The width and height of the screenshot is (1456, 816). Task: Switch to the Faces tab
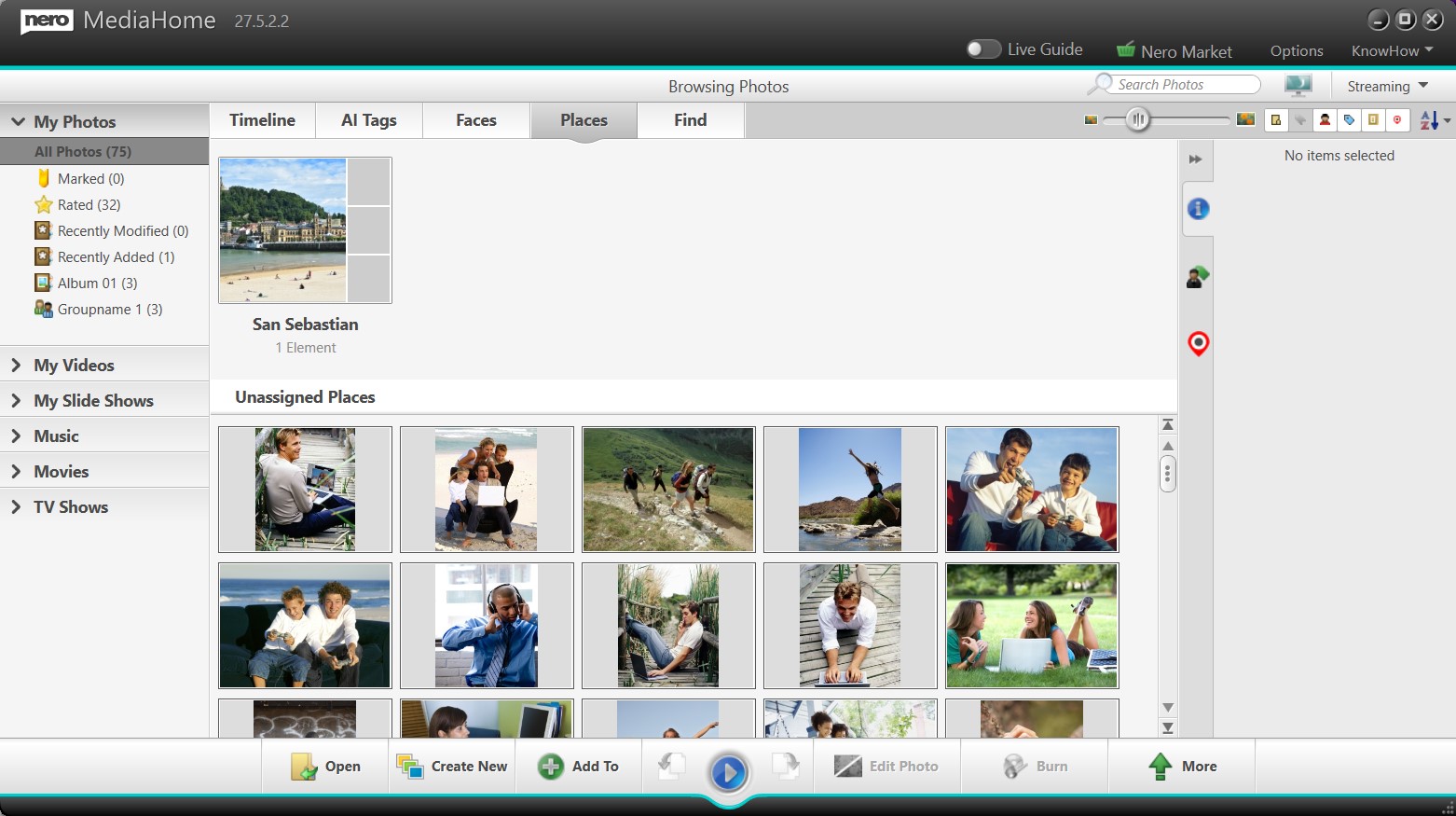[475, 120]
